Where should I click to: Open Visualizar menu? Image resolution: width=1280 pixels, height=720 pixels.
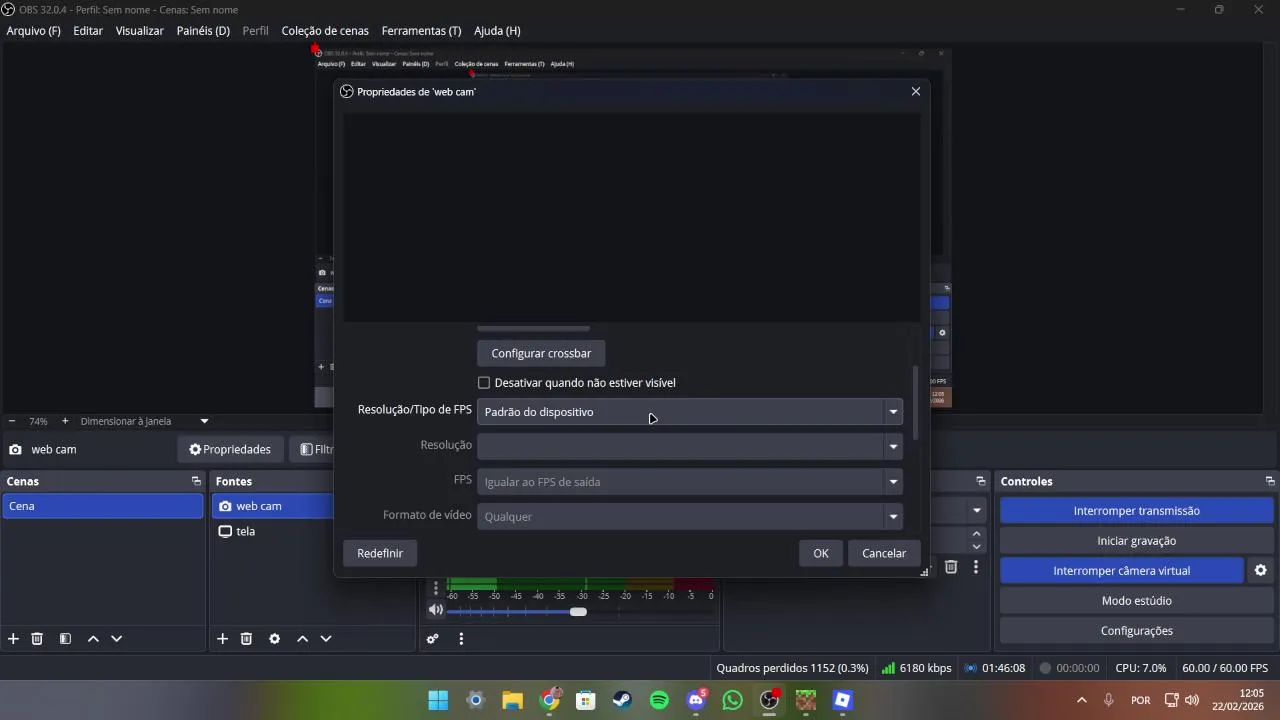tap(139, 31)
